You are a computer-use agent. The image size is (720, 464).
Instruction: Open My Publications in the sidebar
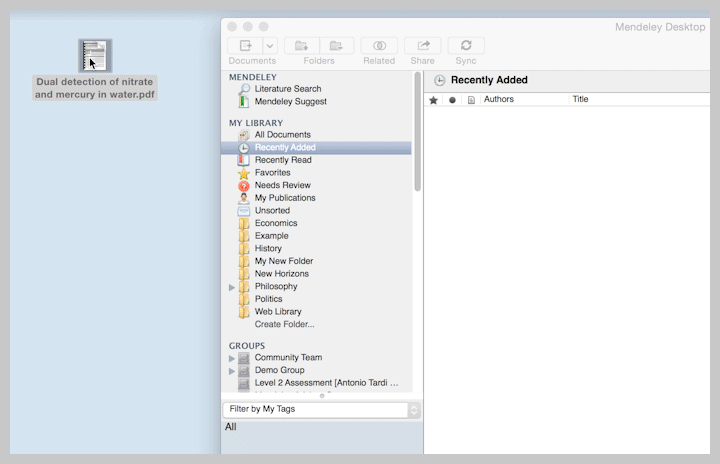pos(285,198)
